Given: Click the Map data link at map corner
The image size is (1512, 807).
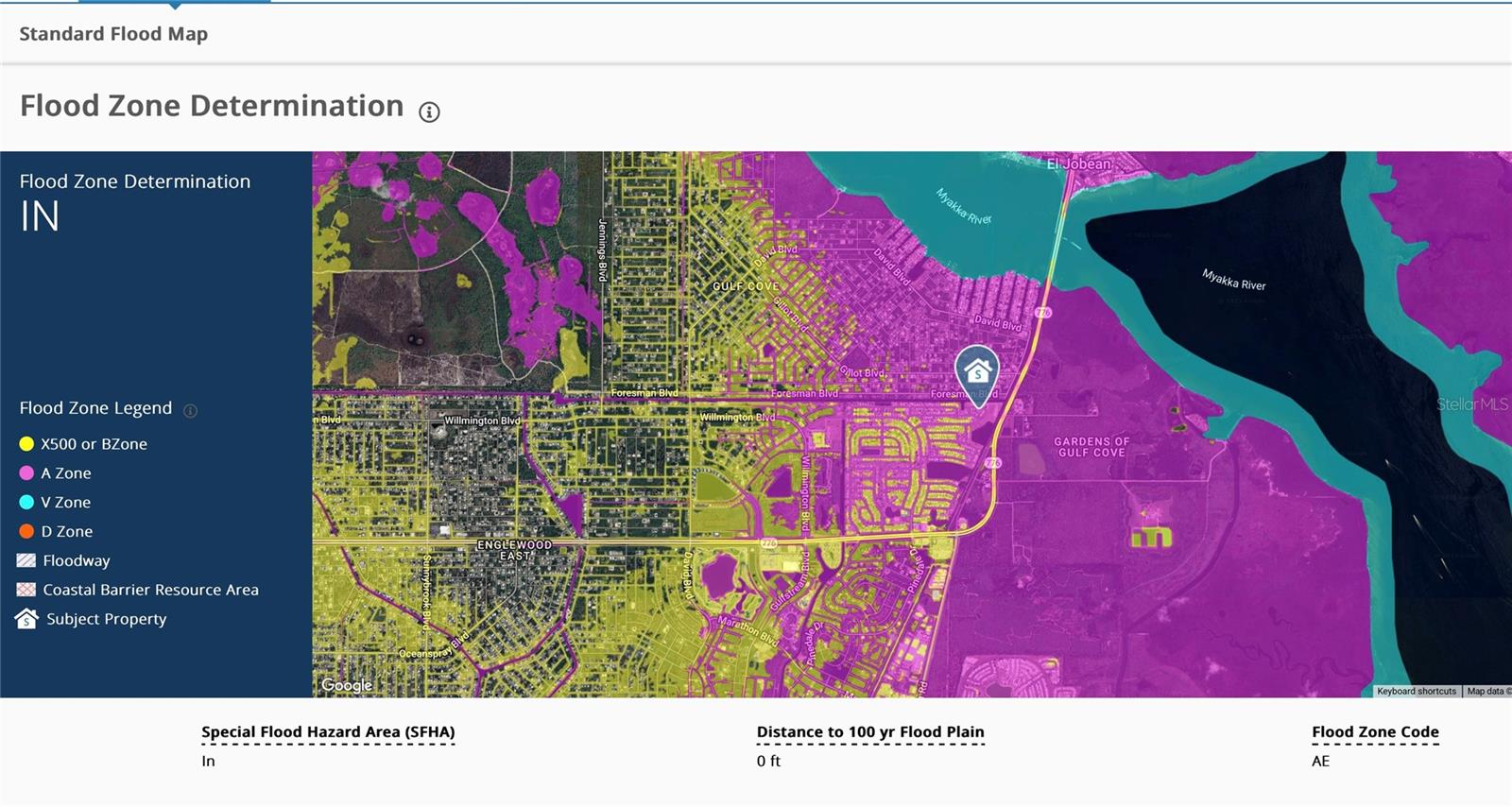Looking at the screenshot, I should [1487, 692].
